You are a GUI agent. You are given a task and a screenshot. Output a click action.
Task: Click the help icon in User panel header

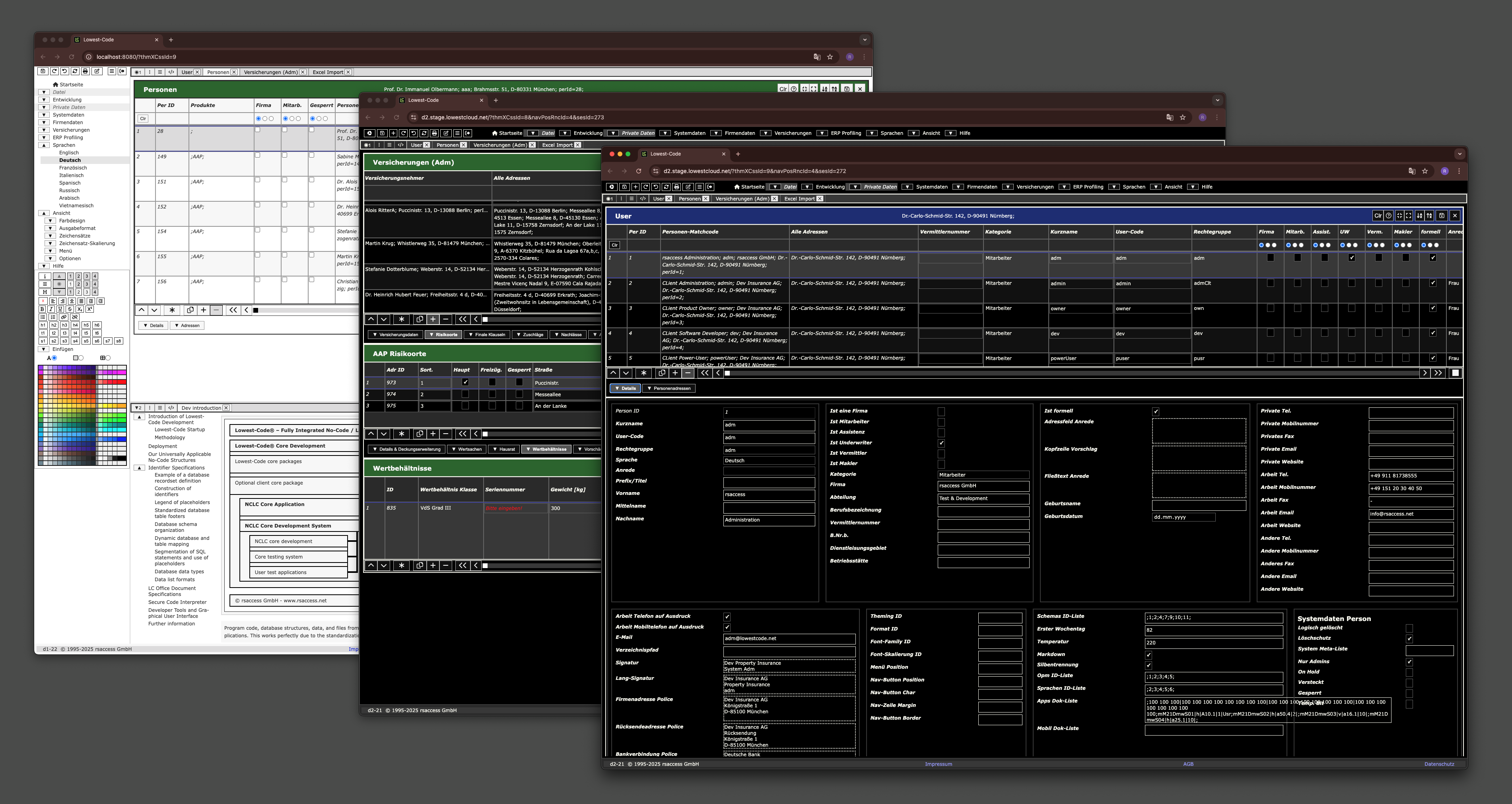1389,216
